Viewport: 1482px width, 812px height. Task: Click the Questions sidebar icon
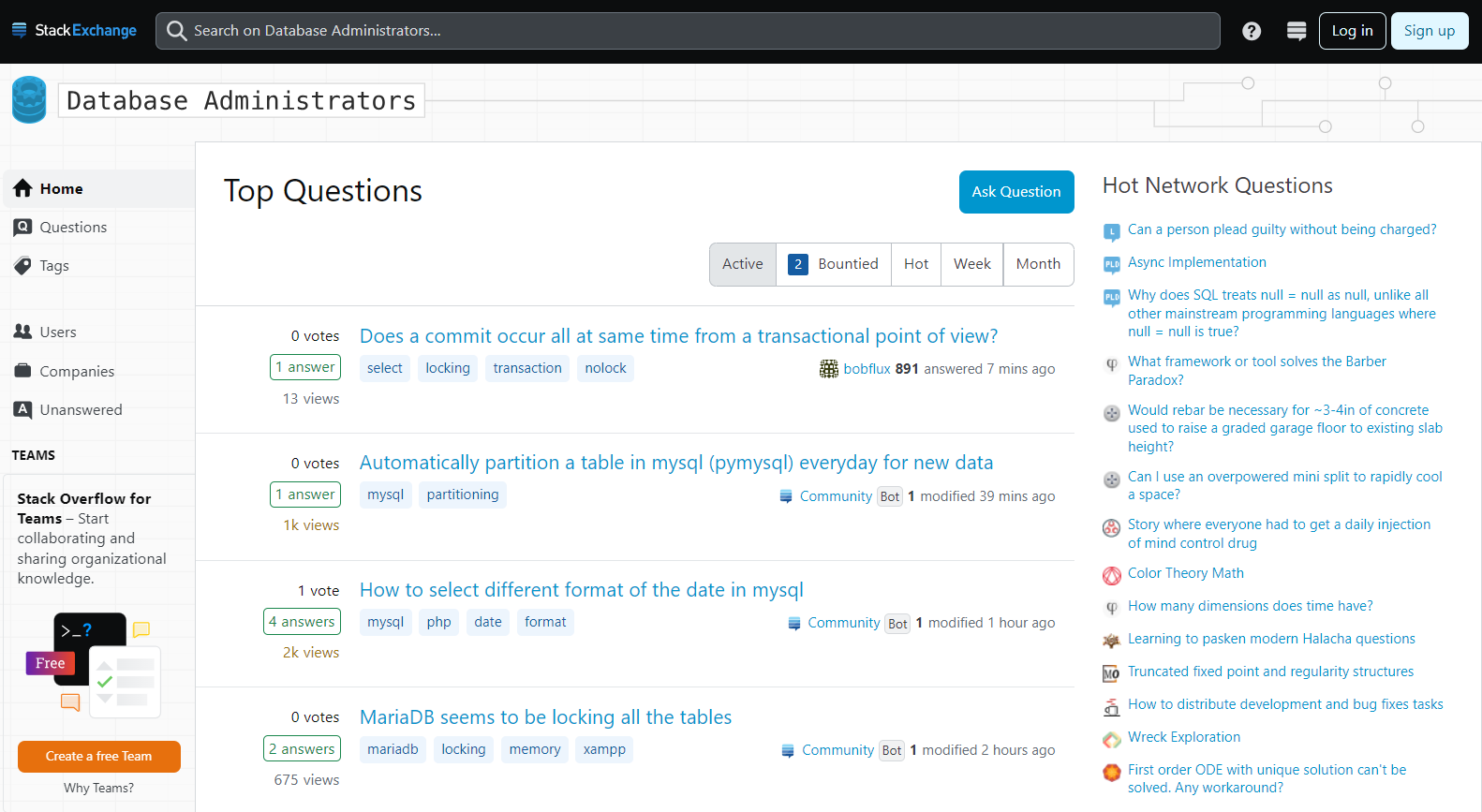pos(22,227)
